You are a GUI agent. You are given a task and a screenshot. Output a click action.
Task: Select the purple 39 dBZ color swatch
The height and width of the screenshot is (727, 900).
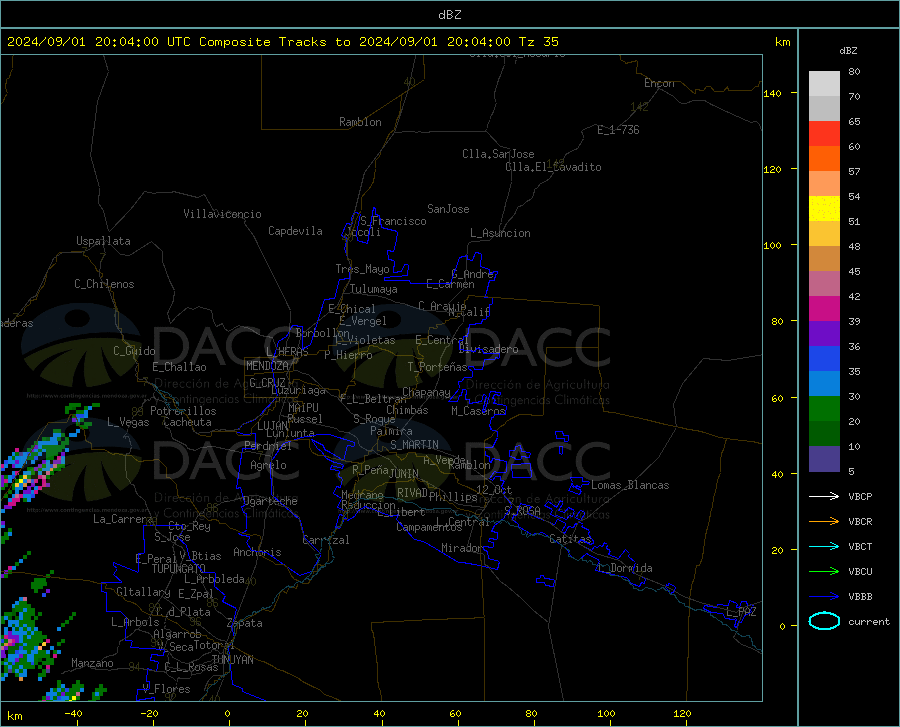(824, 333)
